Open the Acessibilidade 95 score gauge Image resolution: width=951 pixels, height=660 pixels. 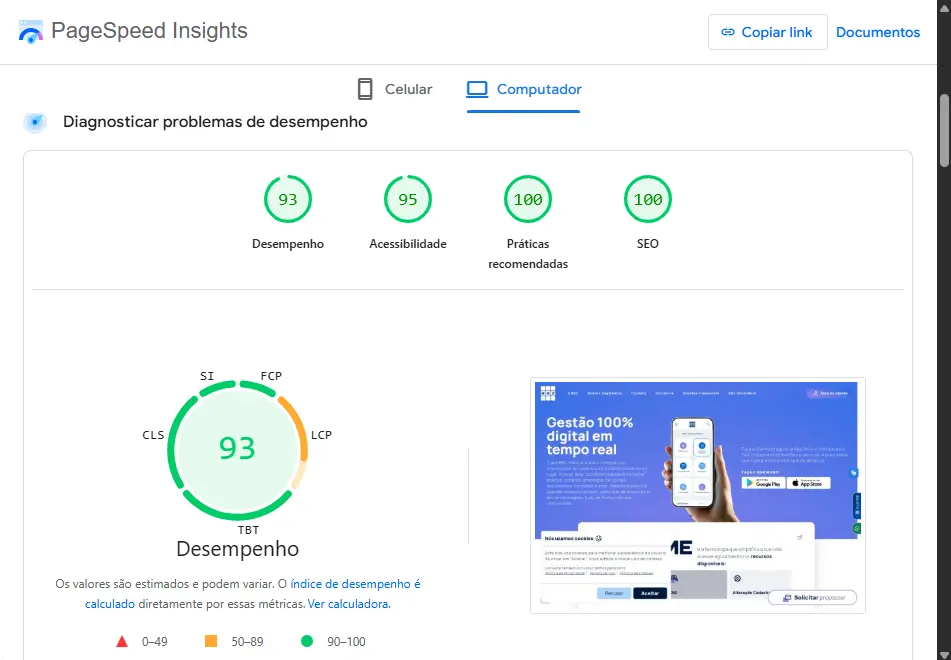408,200
